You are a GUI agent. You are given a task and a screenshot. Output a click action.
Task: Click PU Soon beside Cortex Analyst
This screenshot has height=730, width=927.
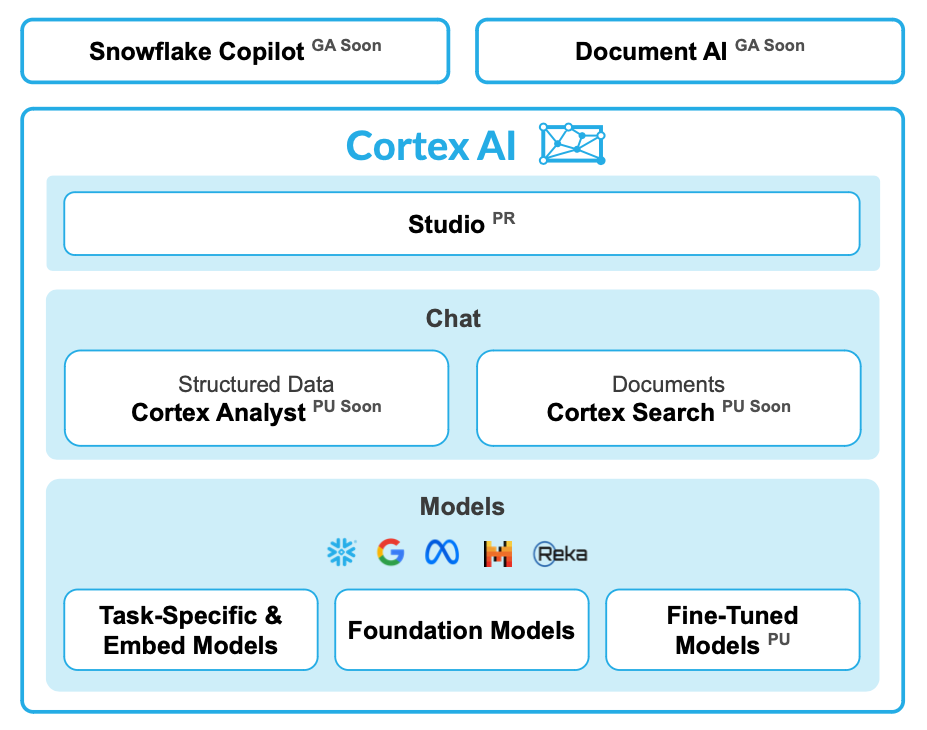tap(347, 407)
